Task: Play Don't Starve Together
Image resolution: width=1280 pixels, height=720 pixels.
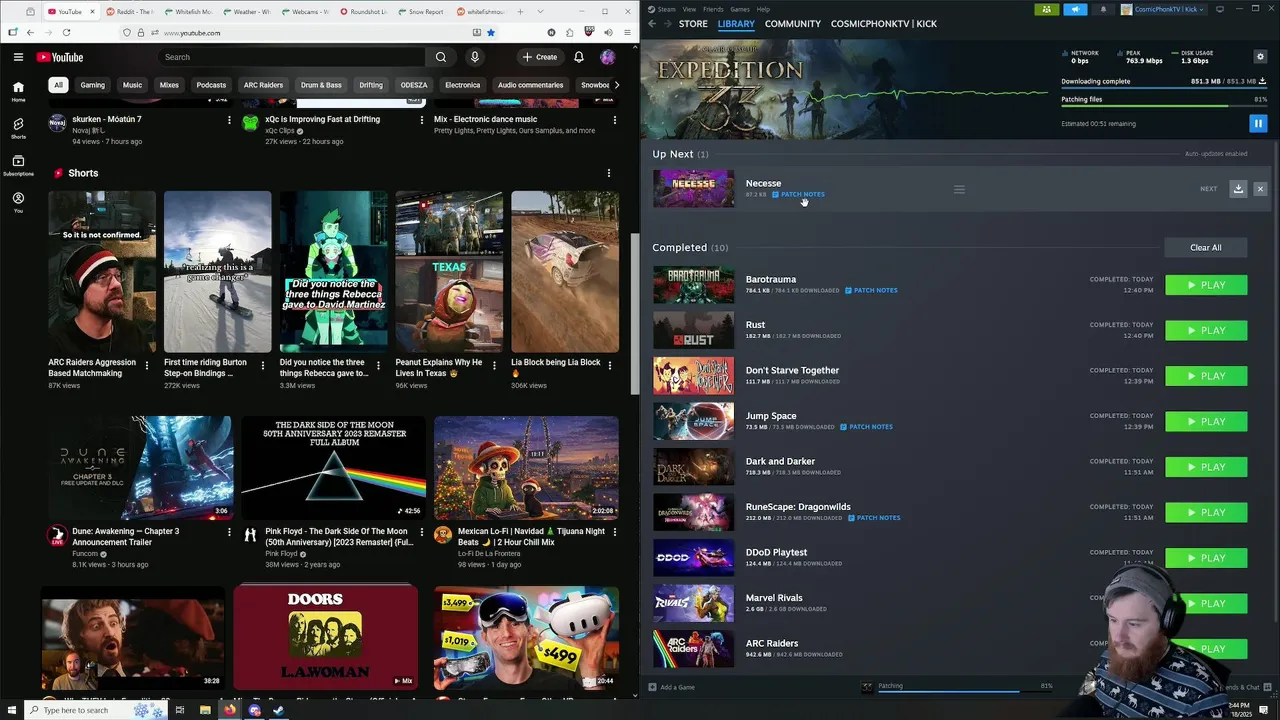Action: [x=1206, y=376]
